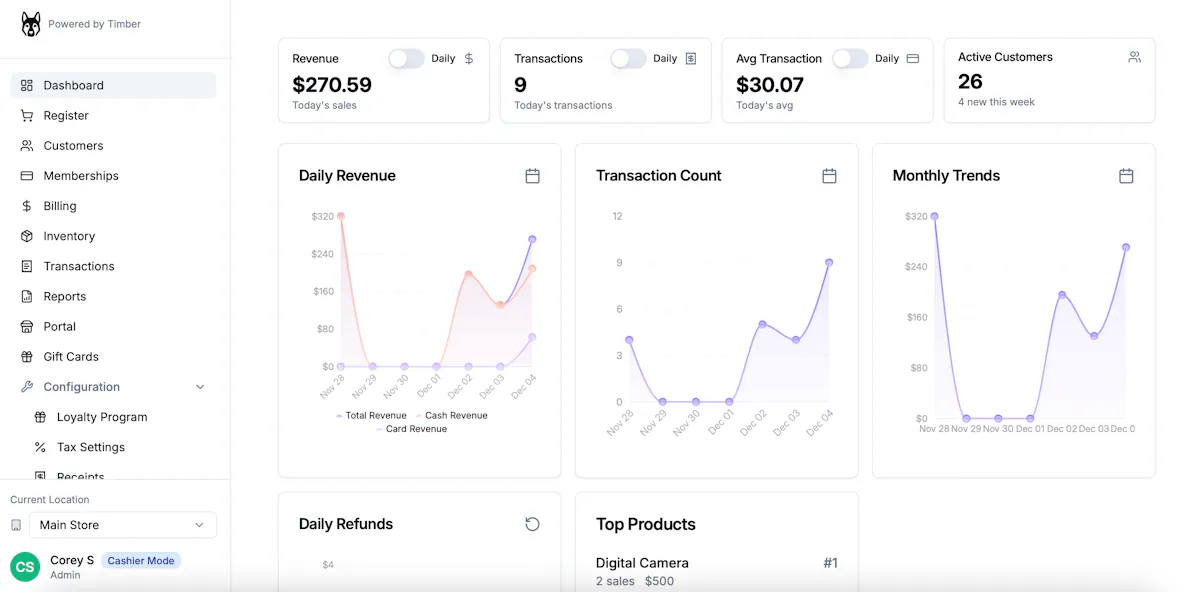Screen dimensions: 1200x592
Task: Open the Customers page
Action: pyautogui.click(x=113, y=145)
